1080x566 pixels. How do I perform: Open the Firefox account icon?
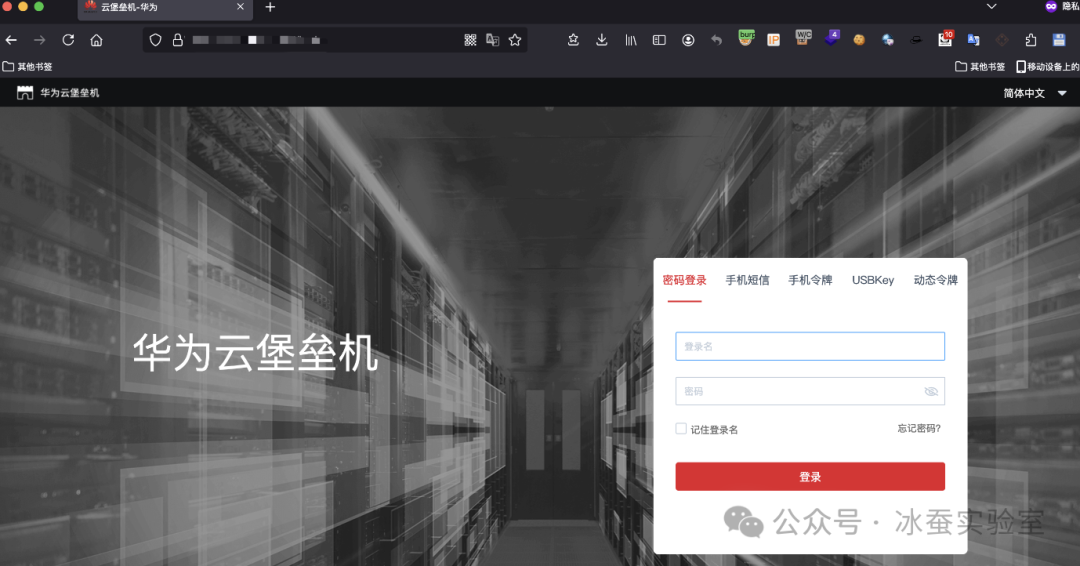click(x=688, y=40)
